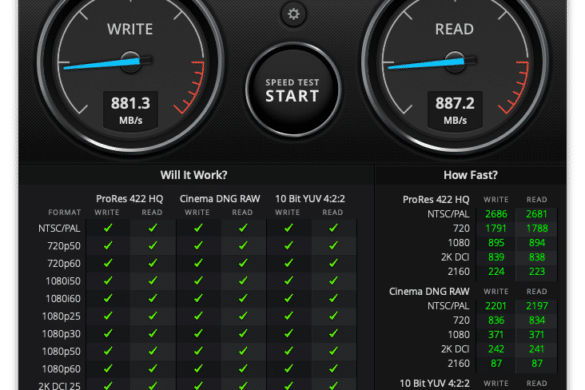Image resolution: width=585 pixels, height=390 pixels.
Task: Click the 1080i60 Cinema DNG RAW write checkmark
Action: (198, 298)
